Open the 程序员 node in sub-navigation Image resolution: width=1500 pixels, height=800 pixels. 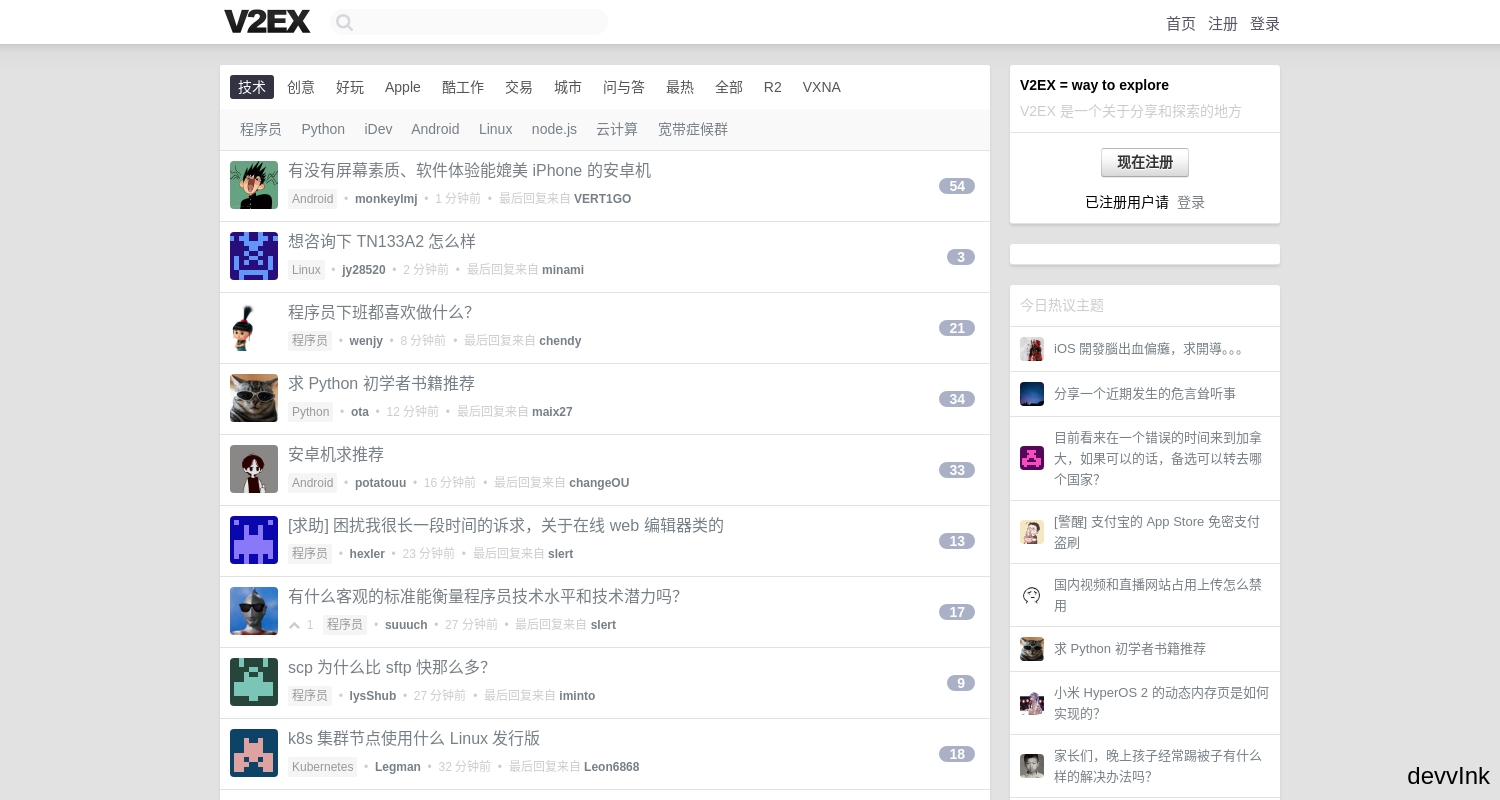[261, 129]
